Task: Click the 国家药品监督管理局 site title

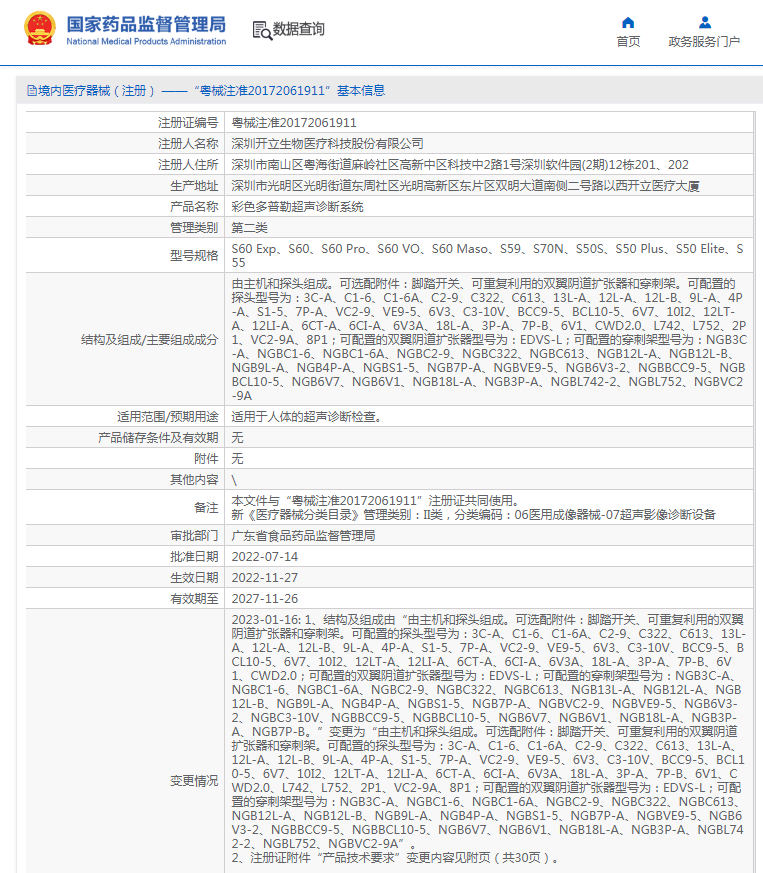Action: (146, 24)
